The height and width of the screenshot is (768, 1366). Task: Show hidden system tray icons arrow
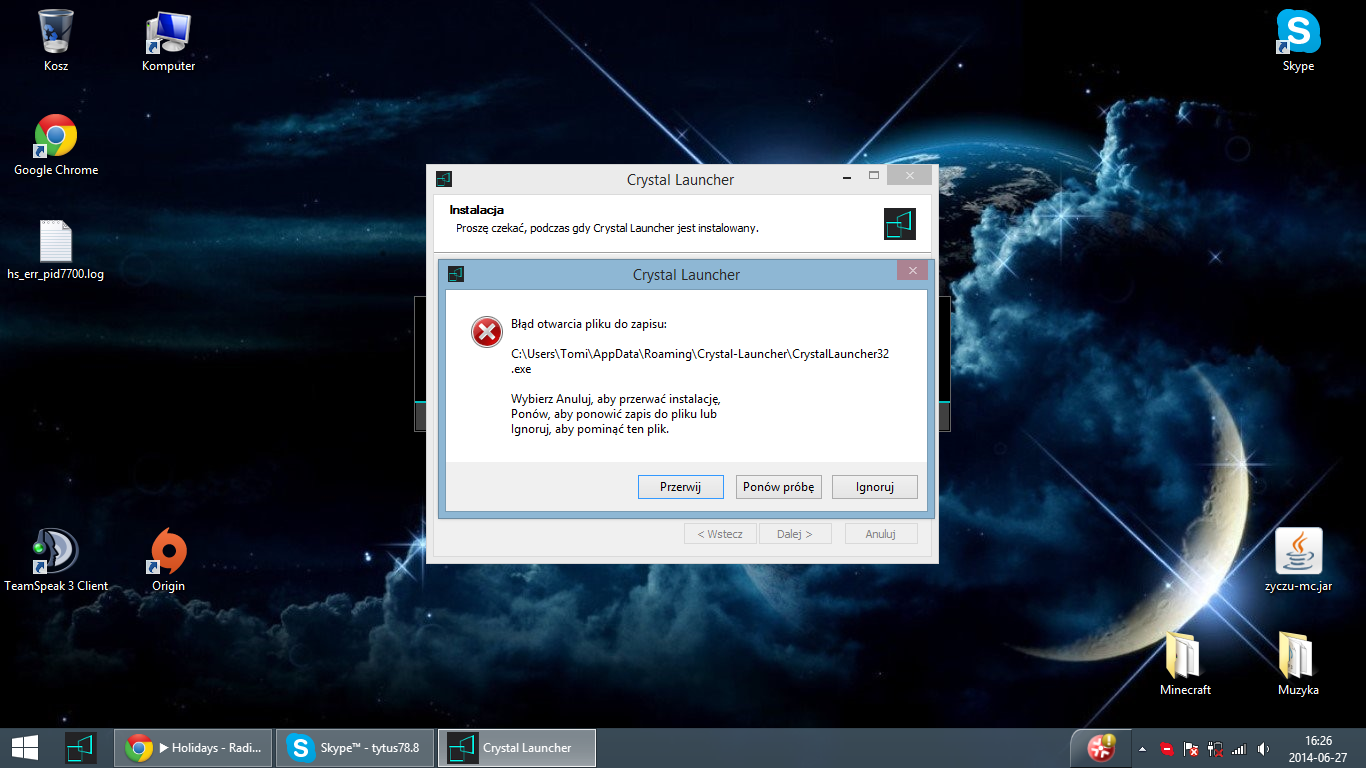point(1142,748)
